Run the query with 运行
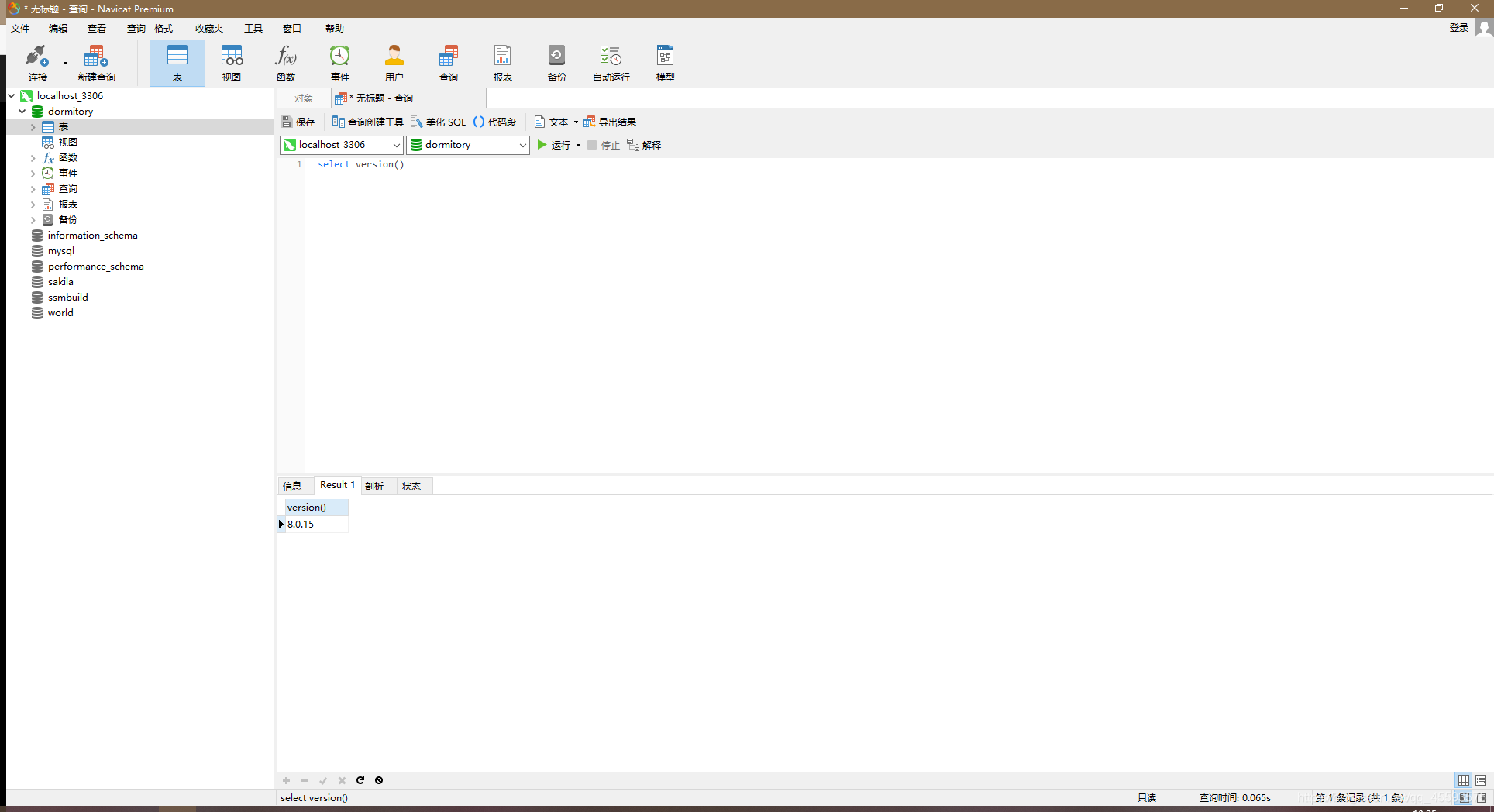Viewport: 1494px width, 812px height. point(553,145)
